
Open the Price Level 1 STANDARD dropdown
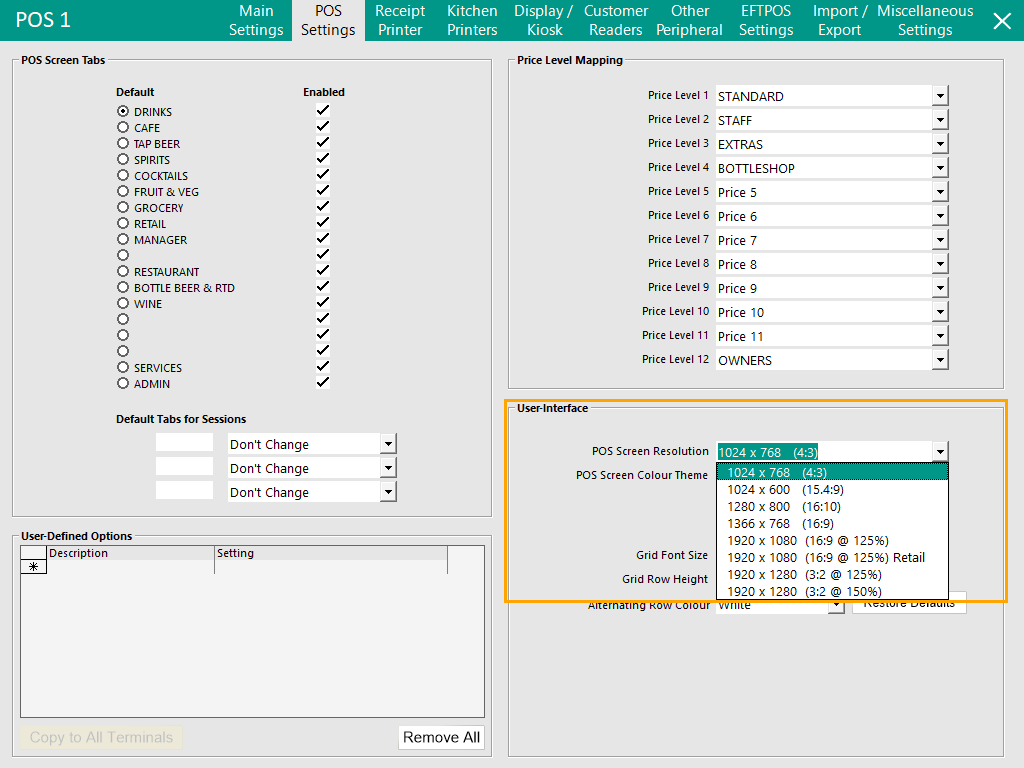939,96
